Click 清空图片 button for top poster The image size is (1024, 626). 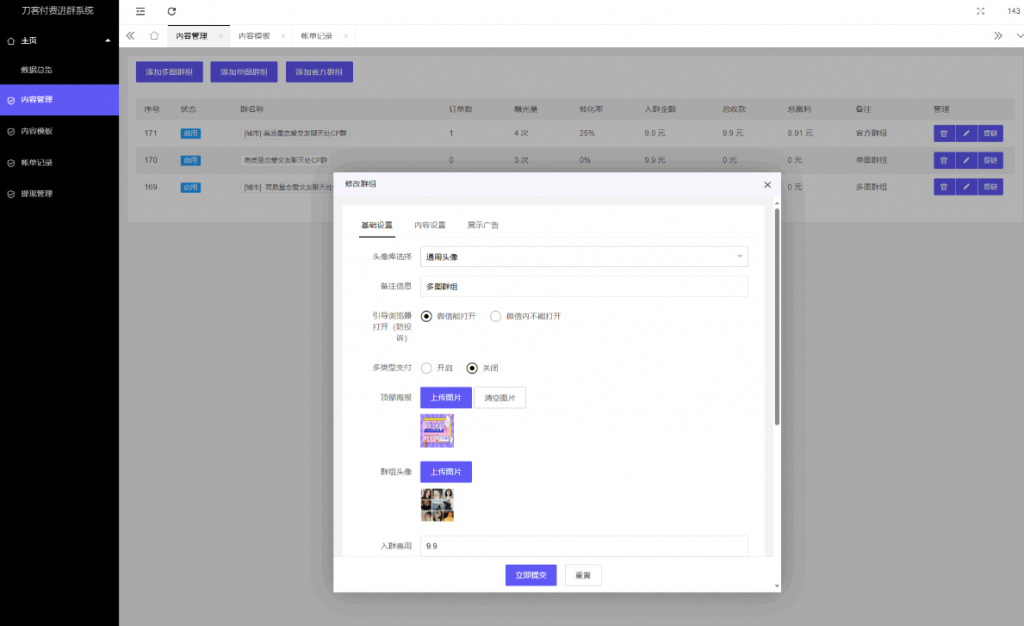pyautogui.click(x=500, y=397)
